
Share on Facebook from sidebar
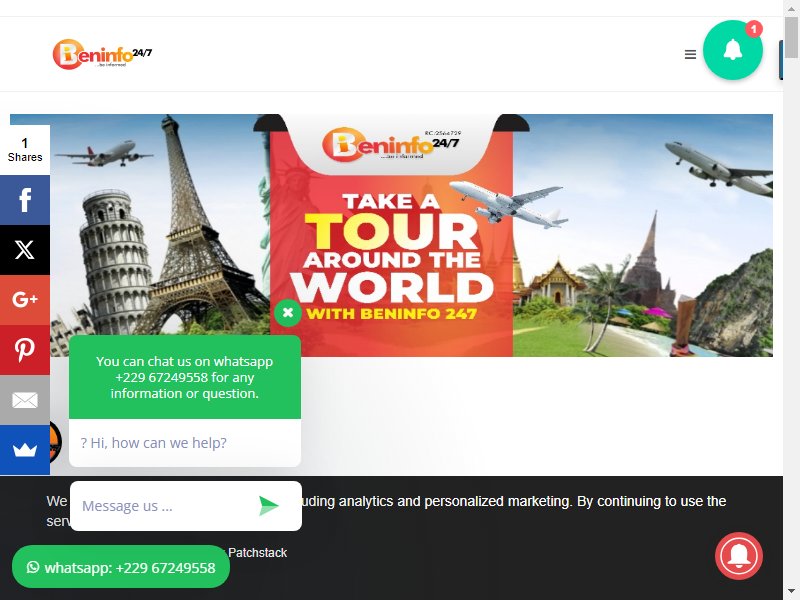click(x=25, y=200)
